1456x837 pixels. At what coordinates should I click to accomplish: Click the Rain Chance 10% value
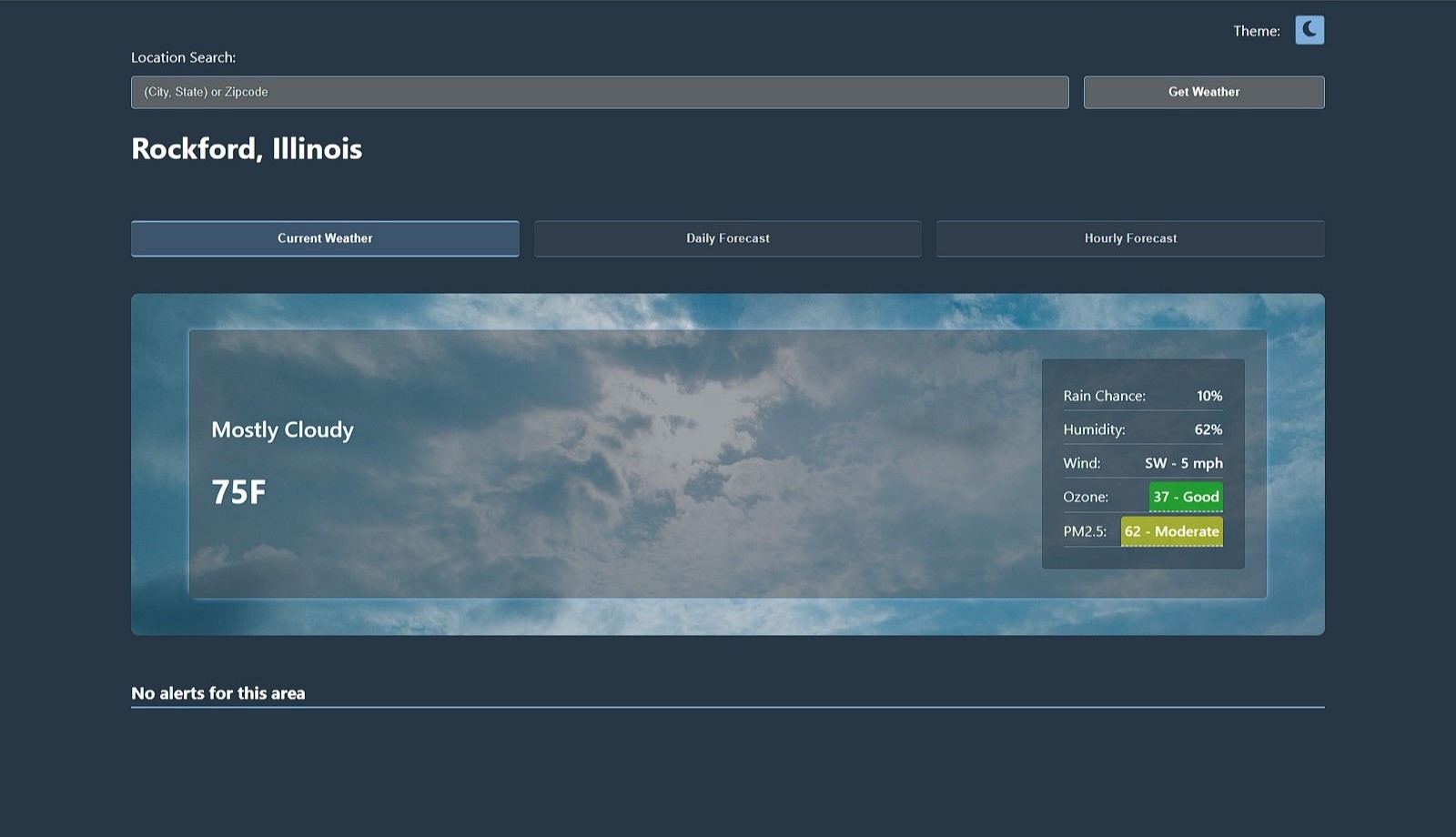[1209, 396]
